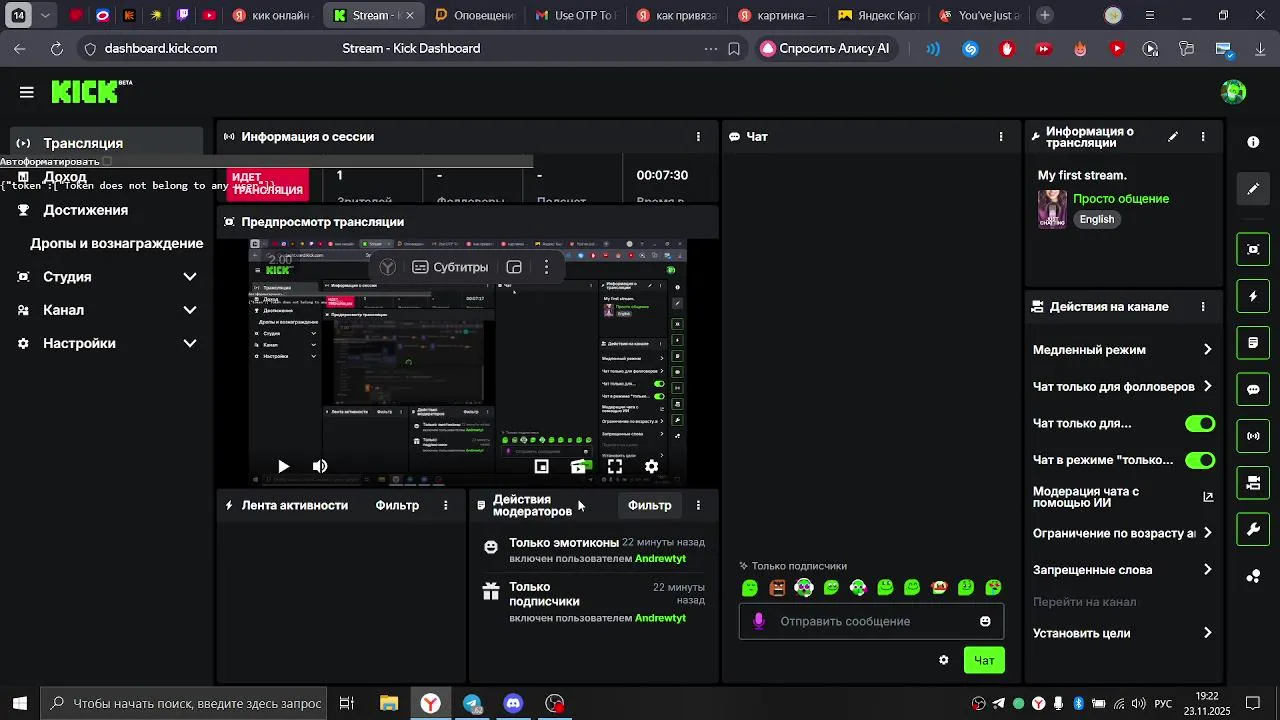The width and height of the screenshot is (1280, 720).
Task: Click the Отправить сообщение chat input field
Action: [871, 621]
